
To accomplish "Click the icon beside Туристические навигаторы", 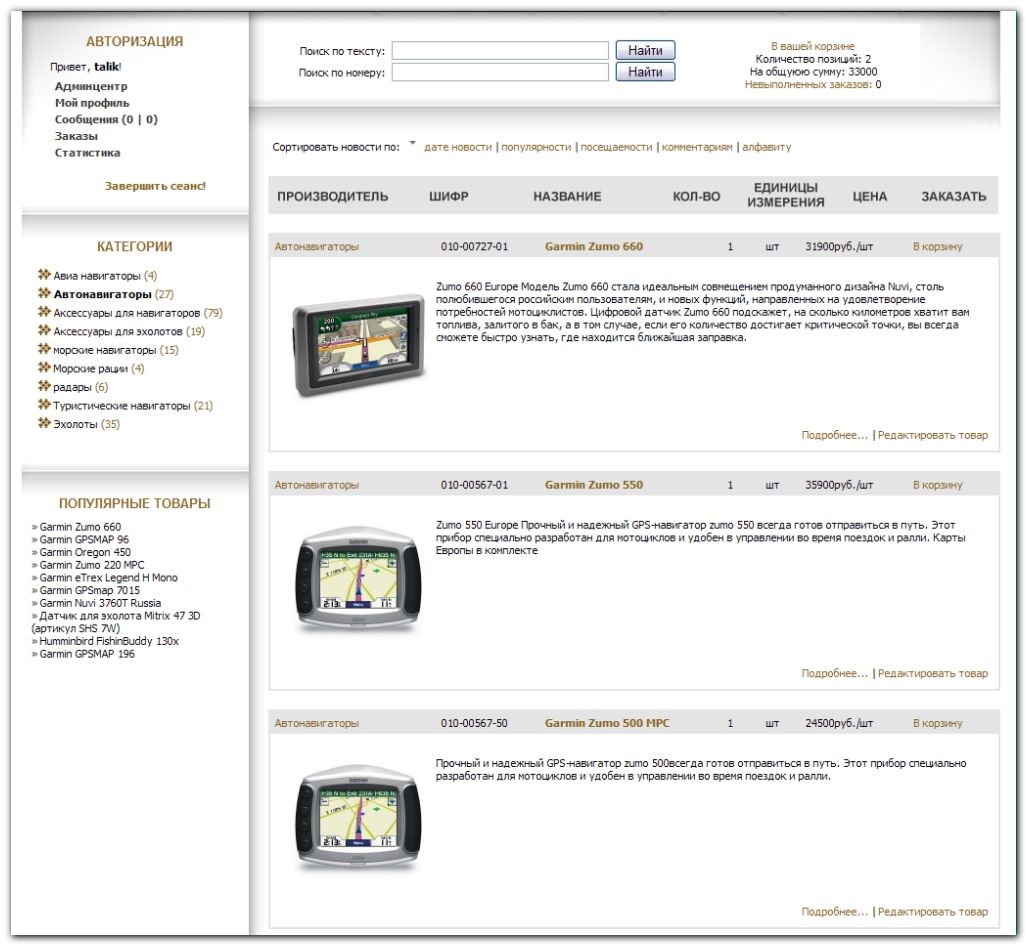I will click(44, 404).
